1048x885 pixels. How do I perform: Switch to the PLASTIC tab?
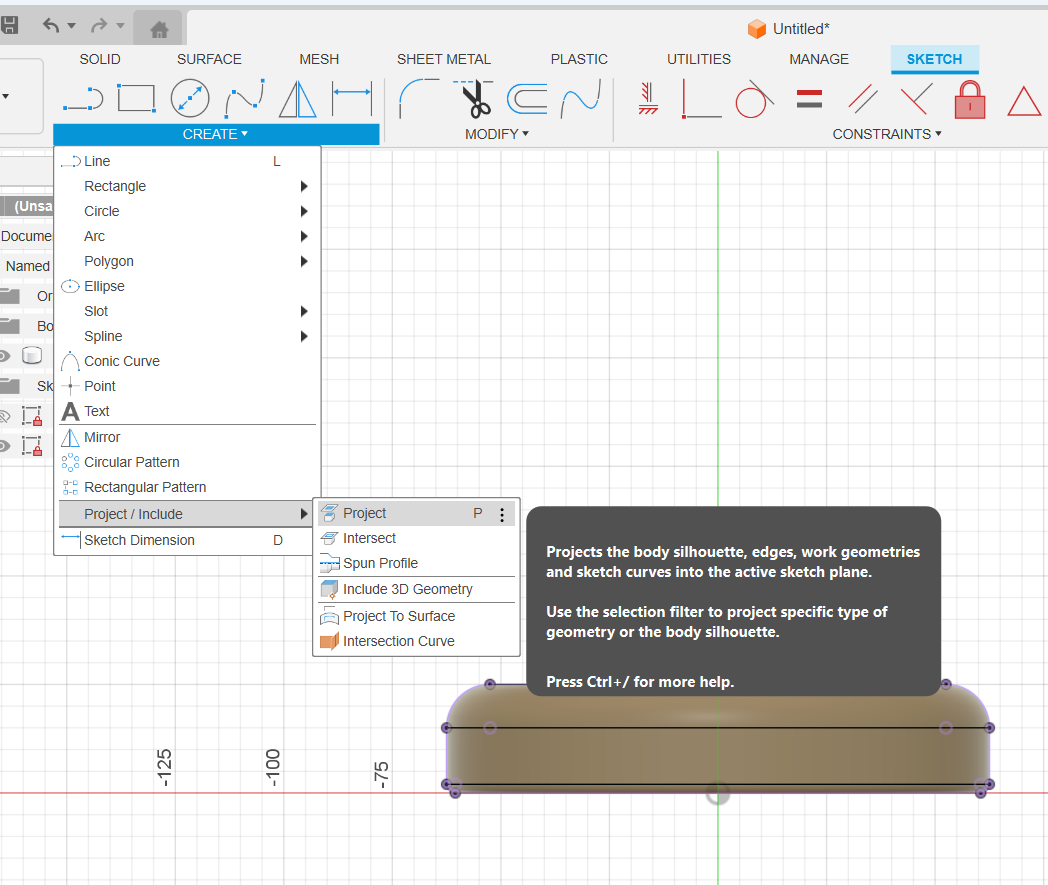coord(579,59)
